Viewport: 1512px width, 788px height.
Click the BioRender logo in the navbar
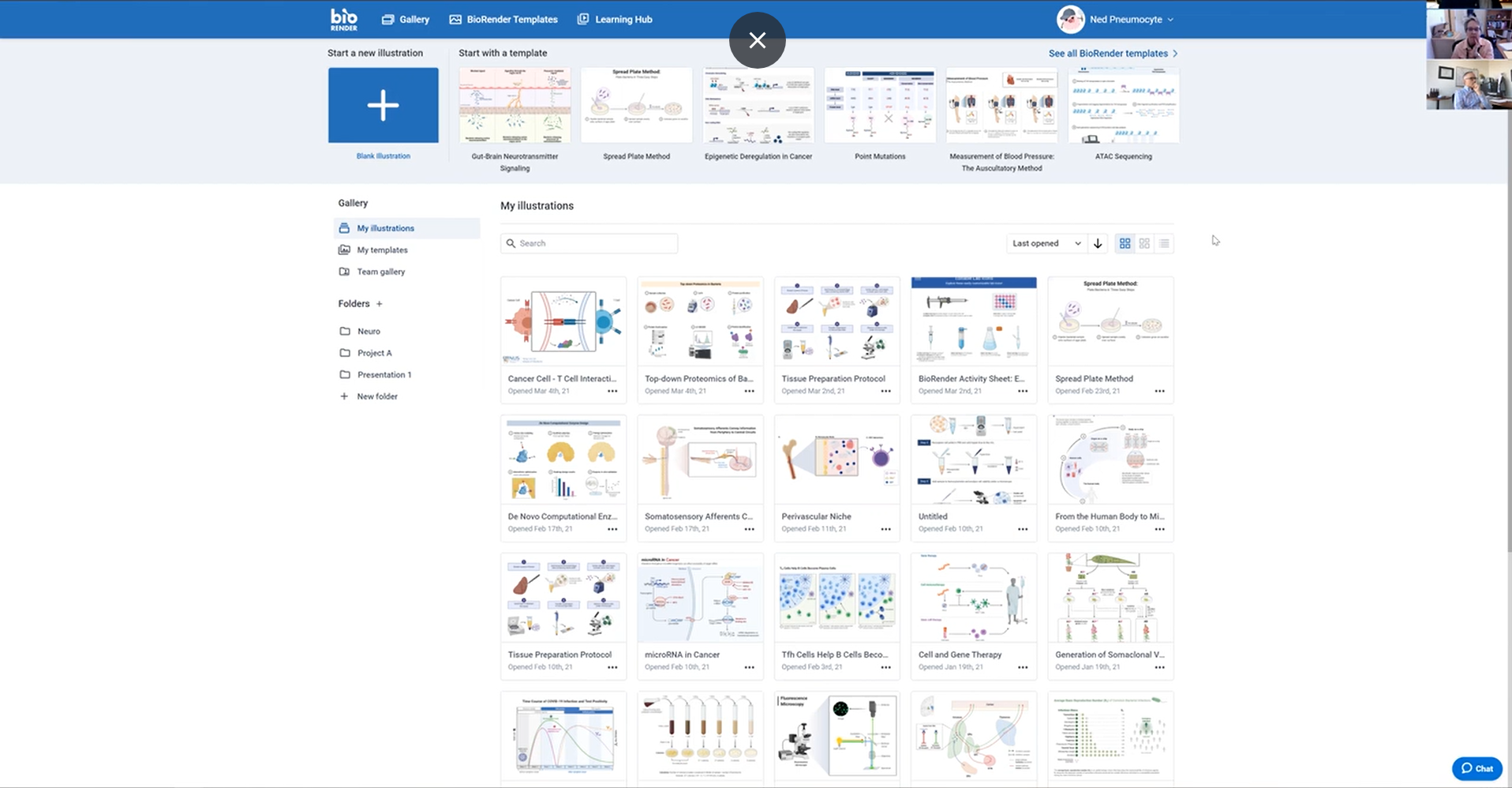pos(343,18)
